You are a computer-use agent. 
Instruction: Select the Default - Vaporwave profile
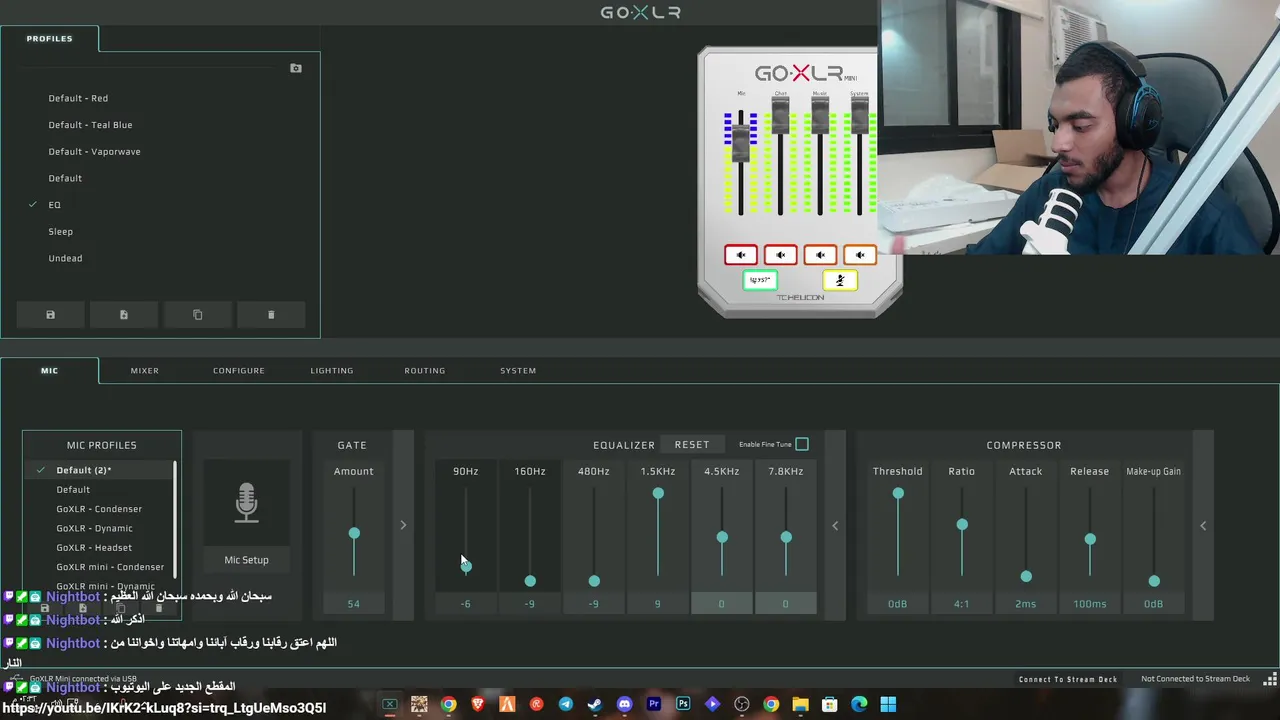pos(94,152)
